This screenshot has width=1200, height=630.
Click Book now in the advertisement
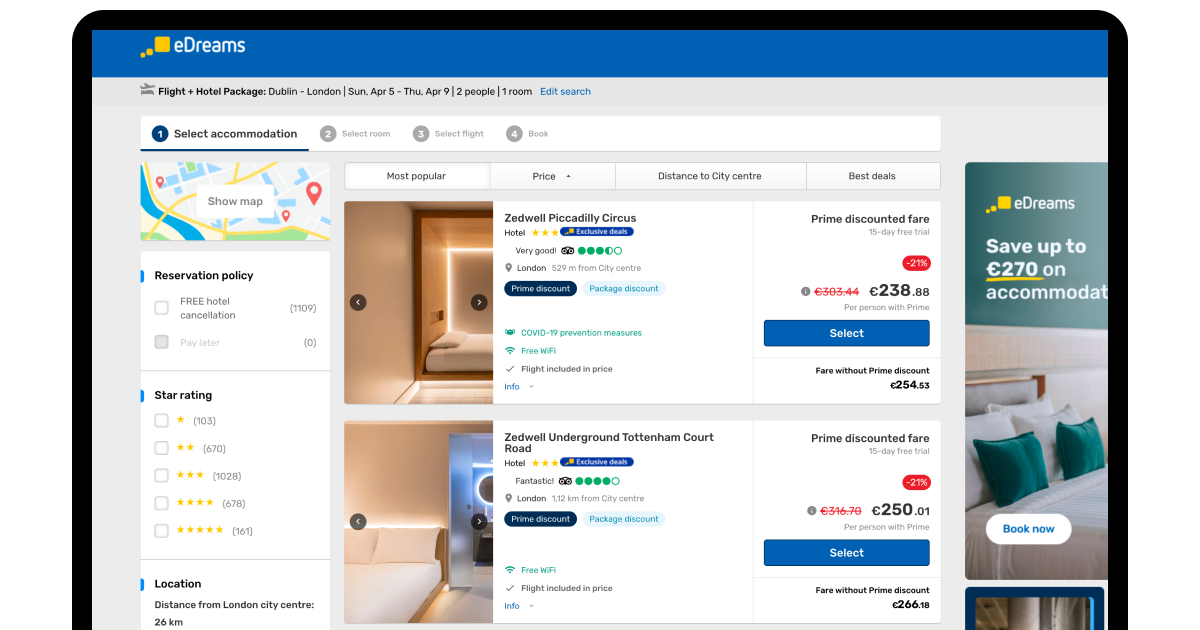point(1028,529)
